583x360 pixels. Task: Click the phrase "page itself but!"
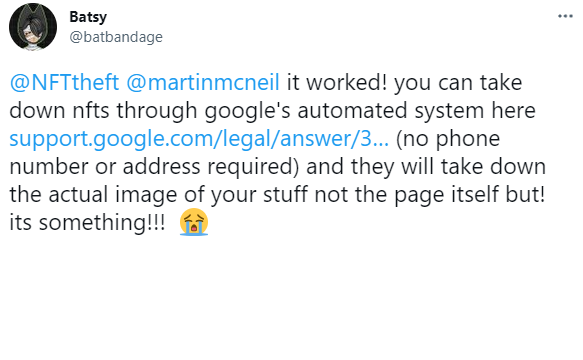coord(470,195)
